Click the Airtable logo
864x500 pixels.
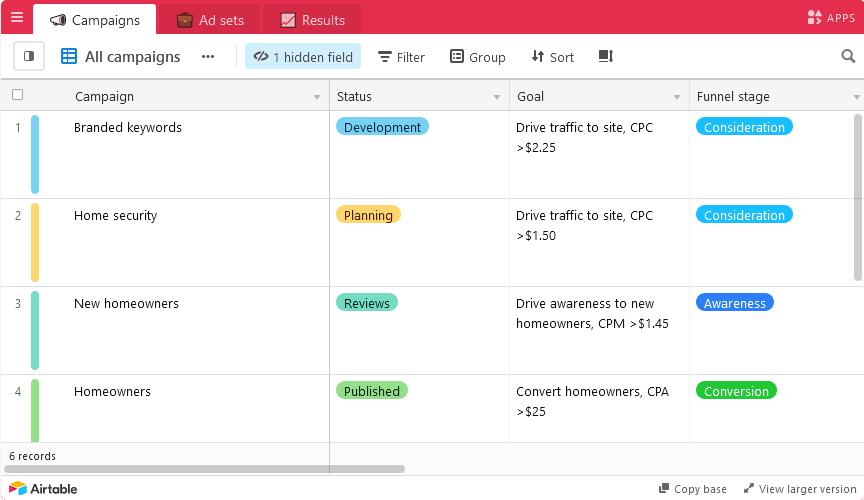43,488
